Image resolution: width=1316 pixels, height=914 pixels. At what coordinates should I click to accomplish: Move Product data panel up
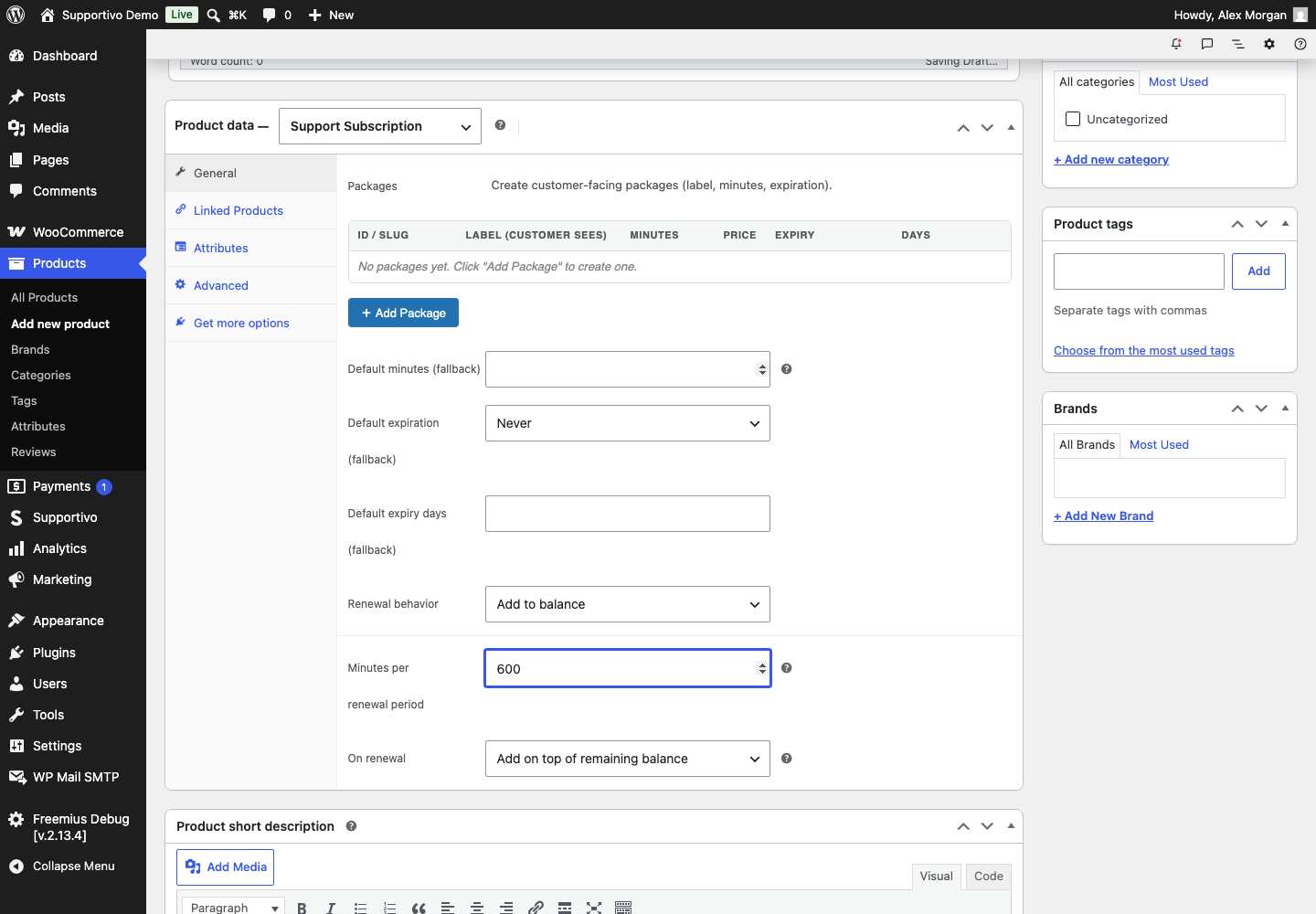pos(963,128)
